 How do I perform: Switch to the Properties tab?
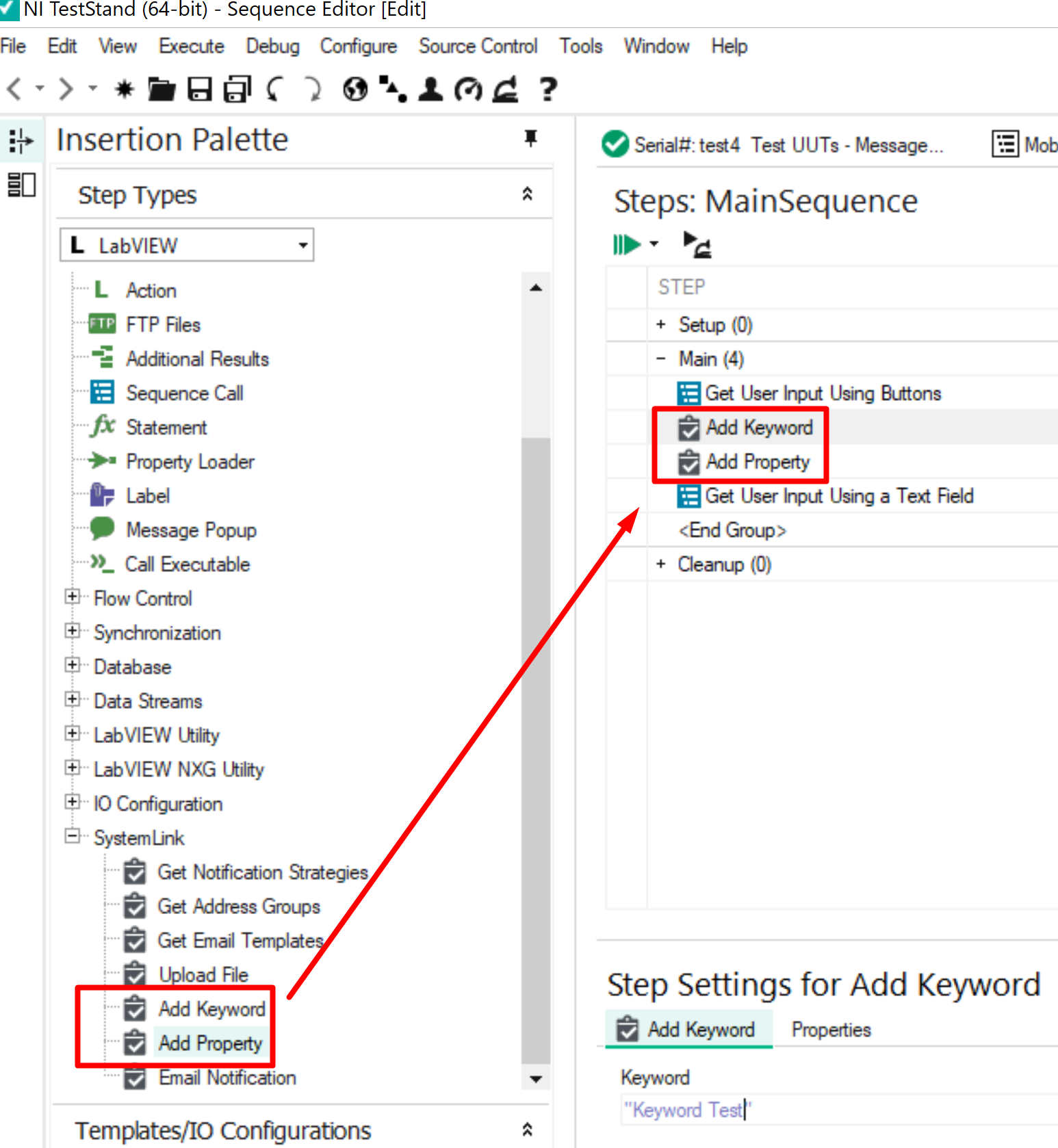[831, 1029]
